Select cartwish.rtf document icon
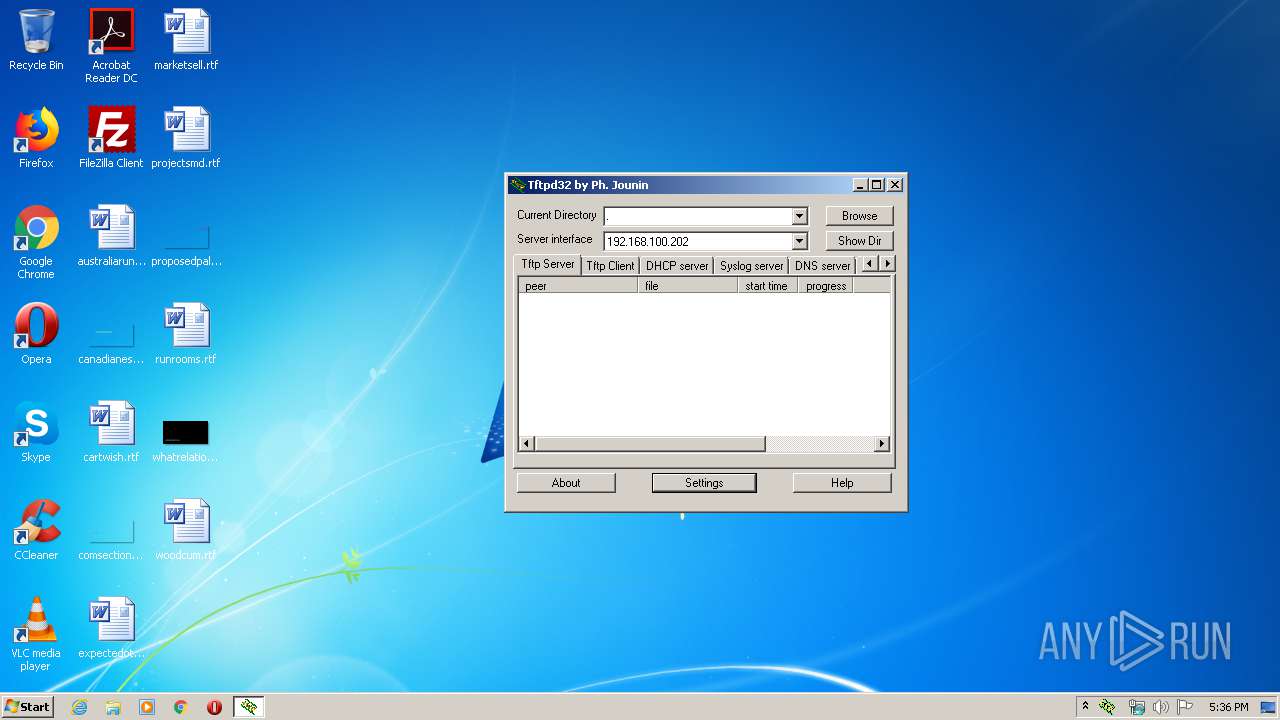The height and width of the screenshot is (720, 1280). coord(111,433)
